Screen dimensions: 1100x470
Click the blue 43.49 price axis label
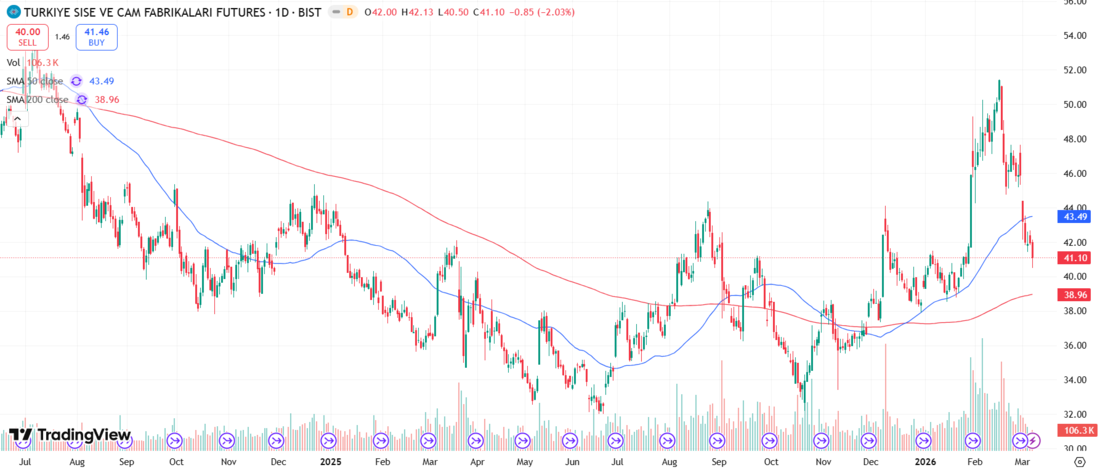click(1075, 216)
